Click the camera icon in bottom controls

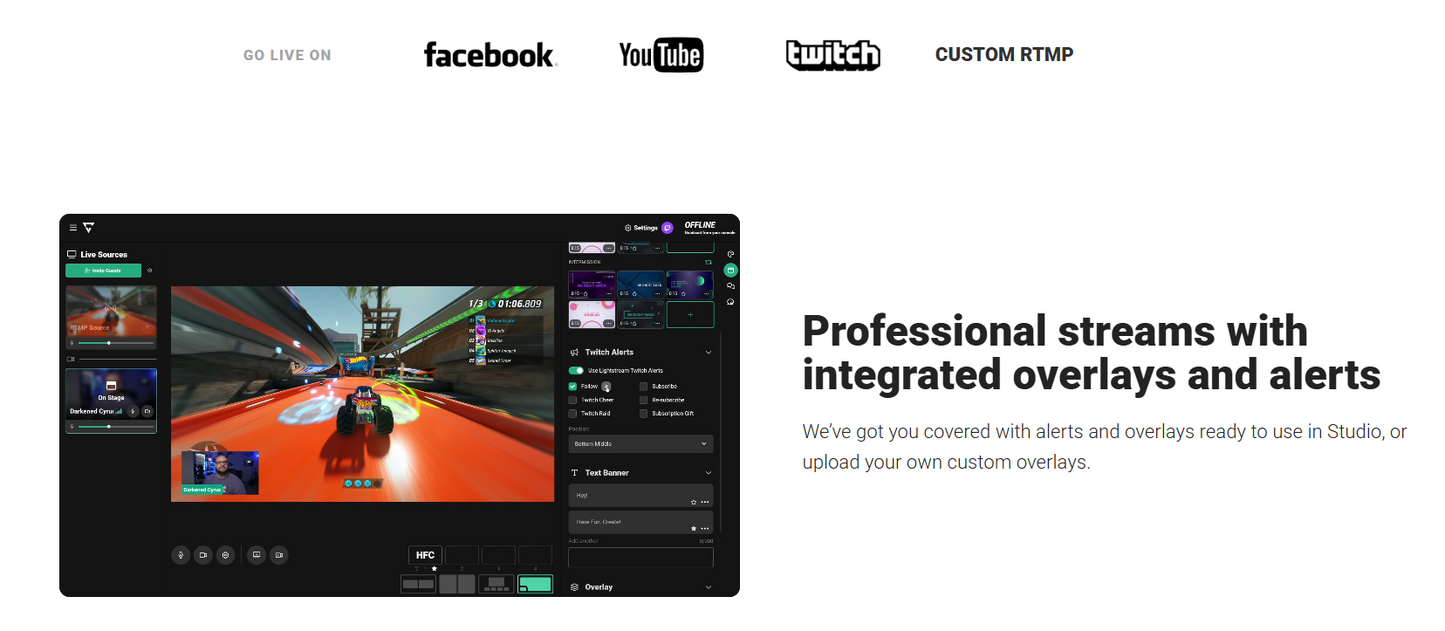(x=203, y=555)
